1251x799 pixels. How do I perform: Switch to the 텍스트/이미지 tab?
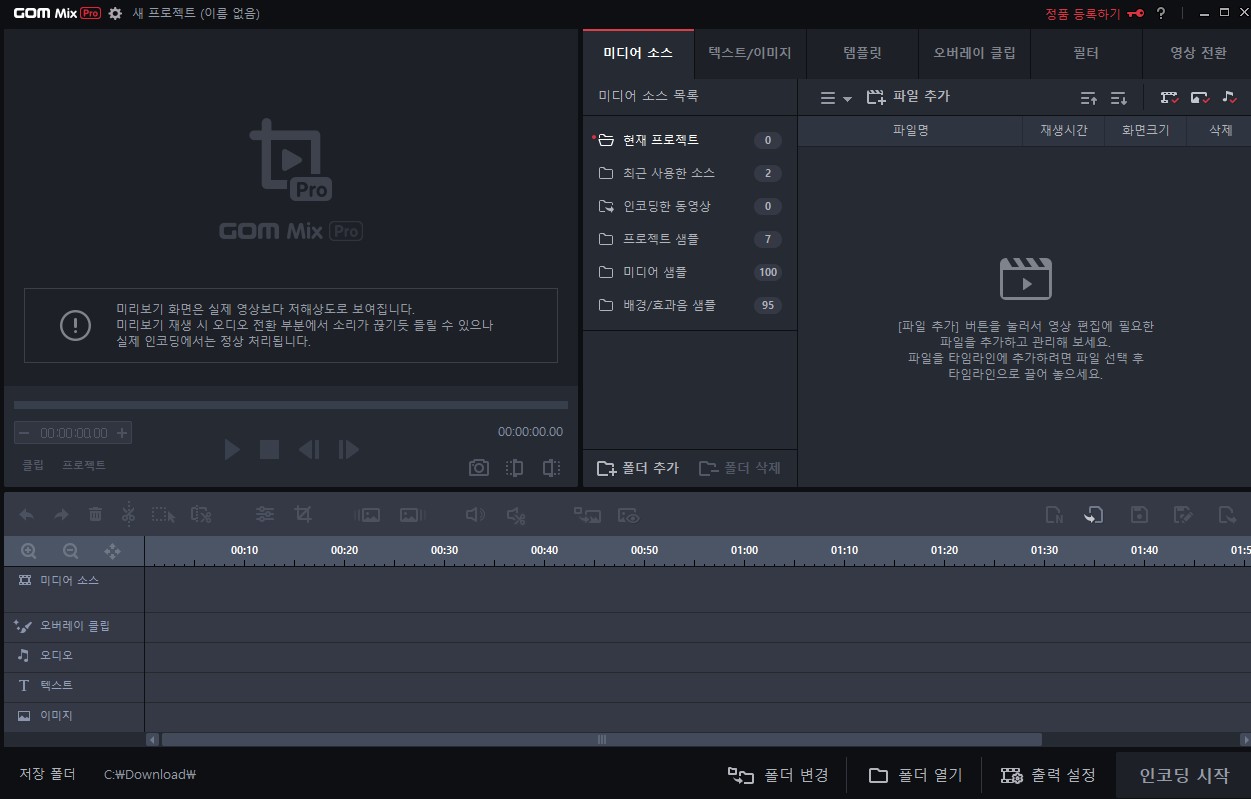coord(750,53)
